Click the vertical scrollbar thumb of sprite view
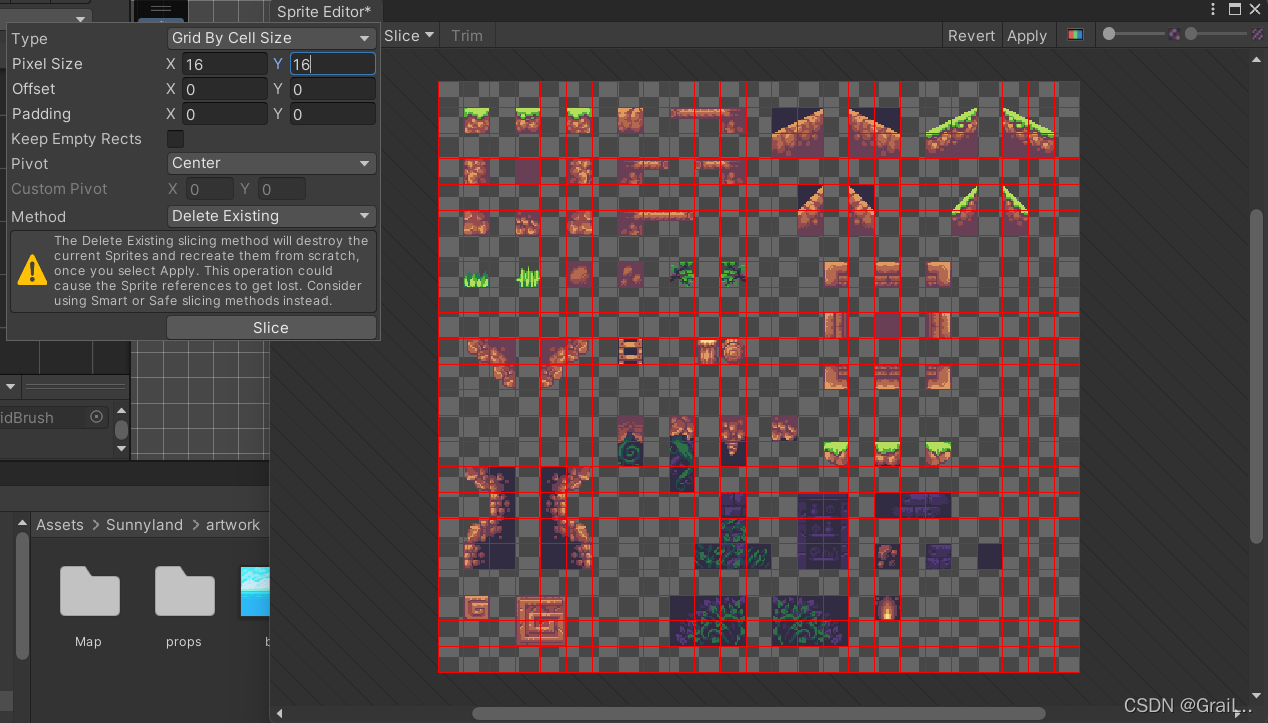1268x723 pixels. (1258, 376)
